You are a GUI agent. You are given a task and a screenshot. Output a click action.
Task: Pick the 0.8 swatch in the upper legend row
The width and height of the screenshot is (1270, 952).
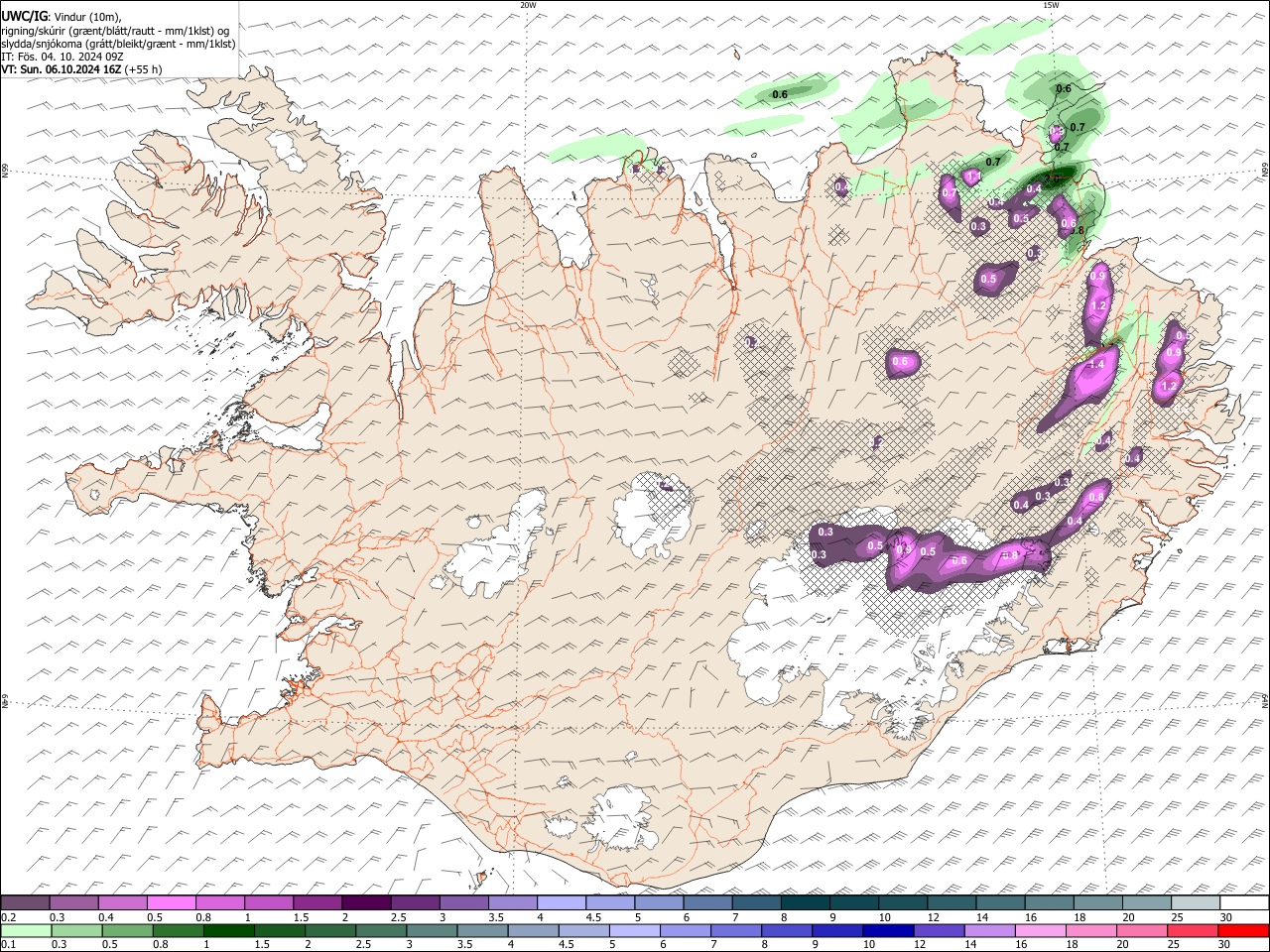[x=219, y=902]
